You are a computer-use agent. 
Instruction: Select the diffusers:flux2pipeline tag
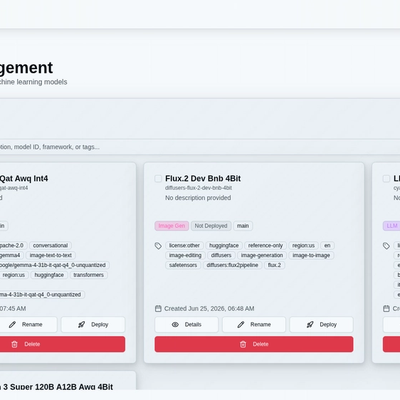pyautogui.click(x=232, y=265)
